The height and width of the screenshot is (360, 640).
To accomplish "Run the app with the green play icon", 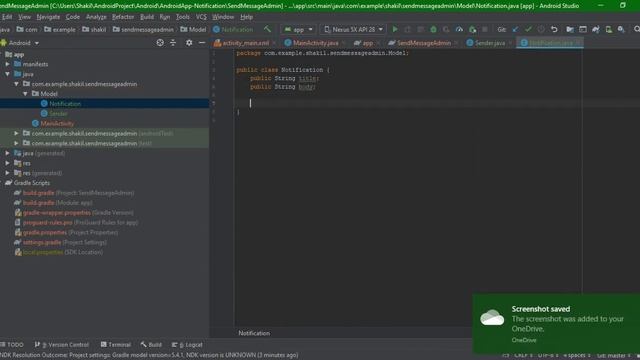I will pyautogui.click(x=395, y=29).
